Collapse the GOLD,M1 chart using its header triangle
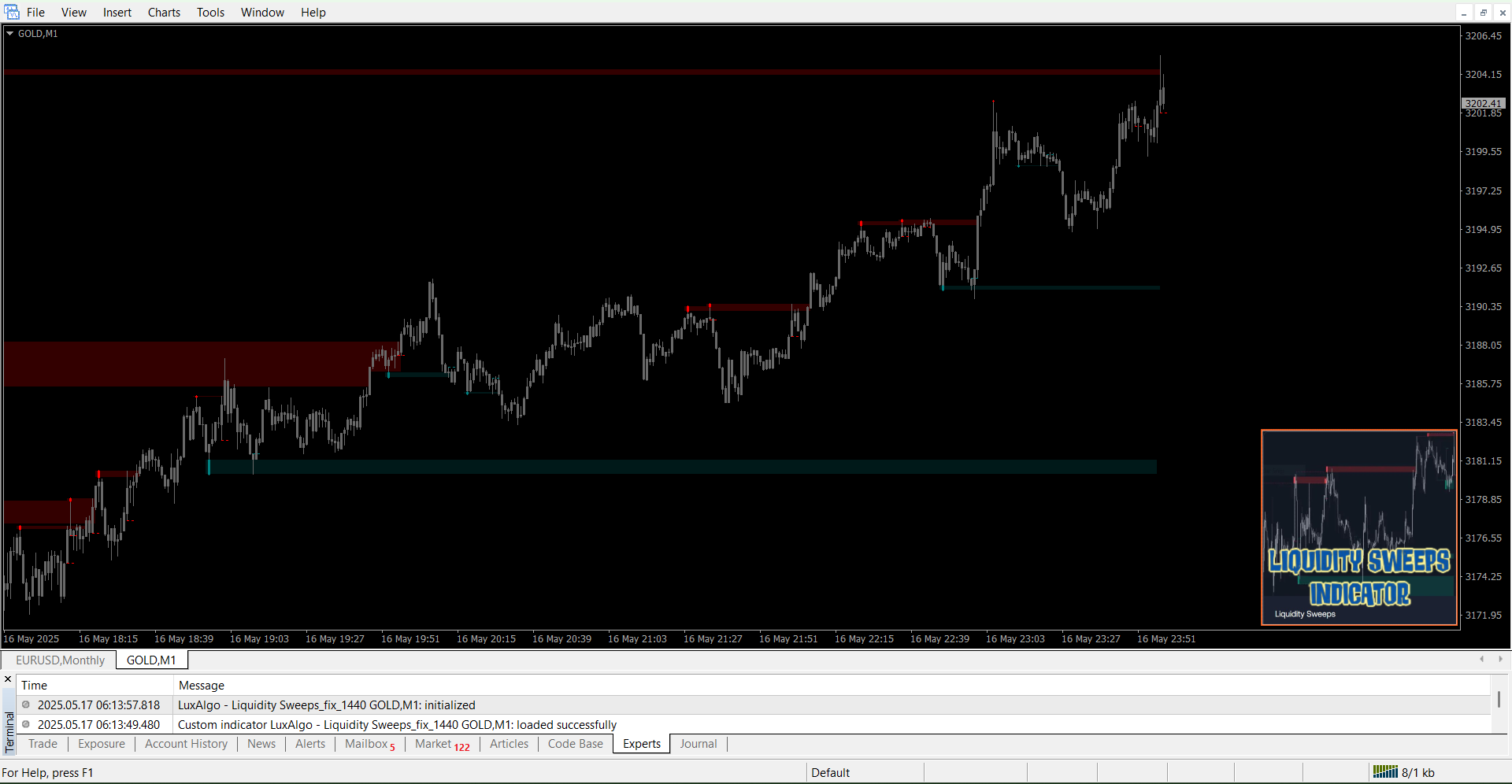The width and height of the screenshot is (1512, 784). 9,33
